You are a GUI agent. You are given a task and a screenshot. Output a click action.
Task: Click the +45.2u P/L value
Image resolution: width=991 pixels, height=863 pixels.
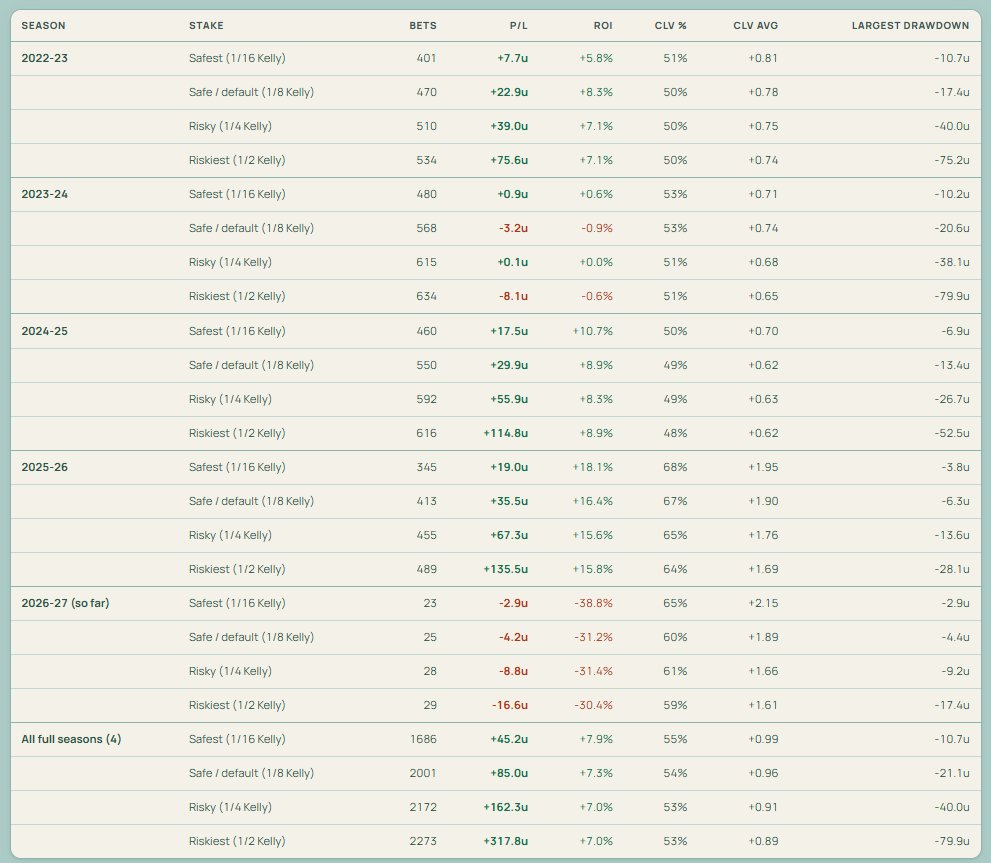(509, 739)
